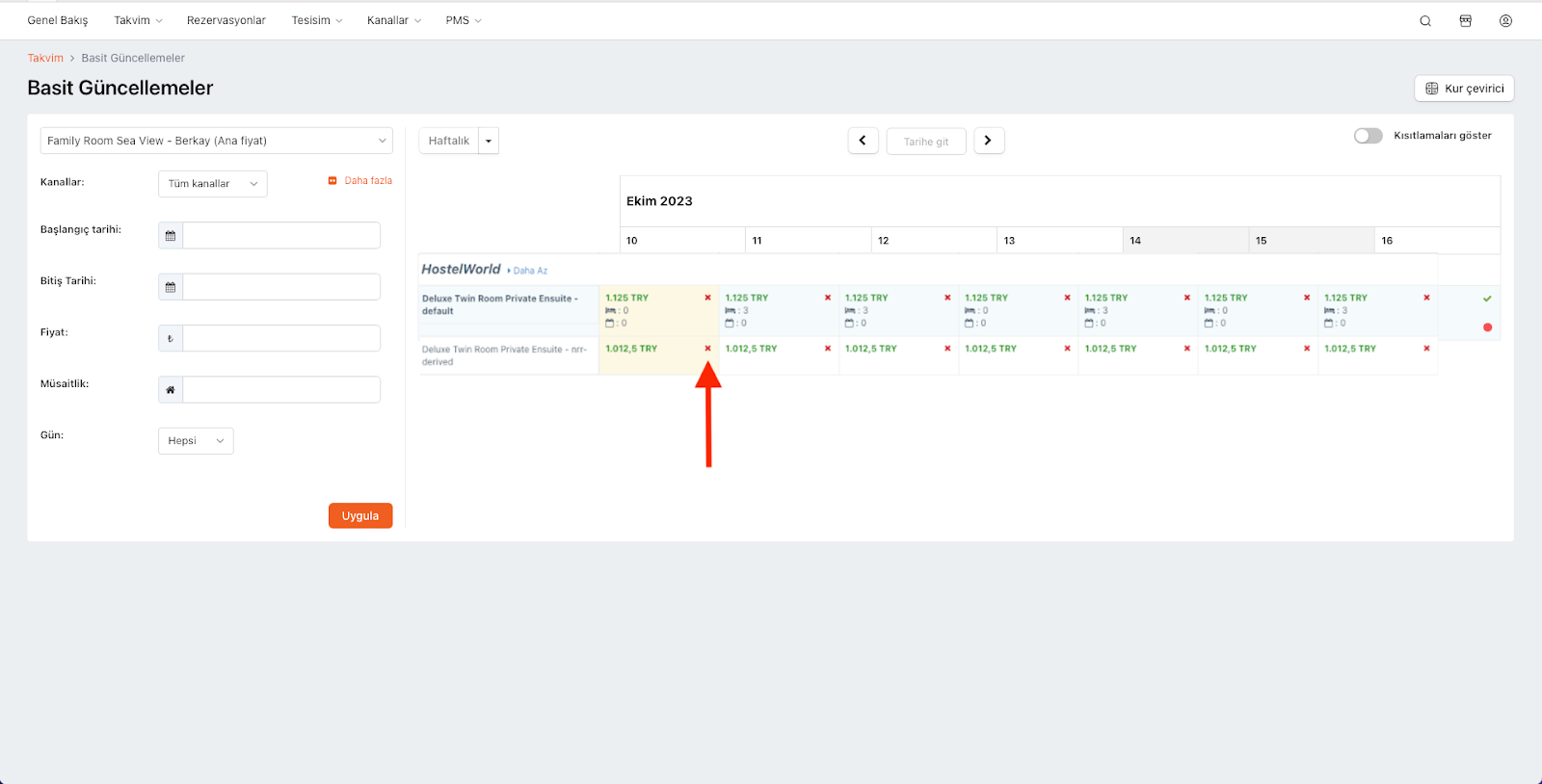The image size is (1542, 784).
Task: Click red X on October 10 nrr-derived rate
Action: click(x=707, y=349)
